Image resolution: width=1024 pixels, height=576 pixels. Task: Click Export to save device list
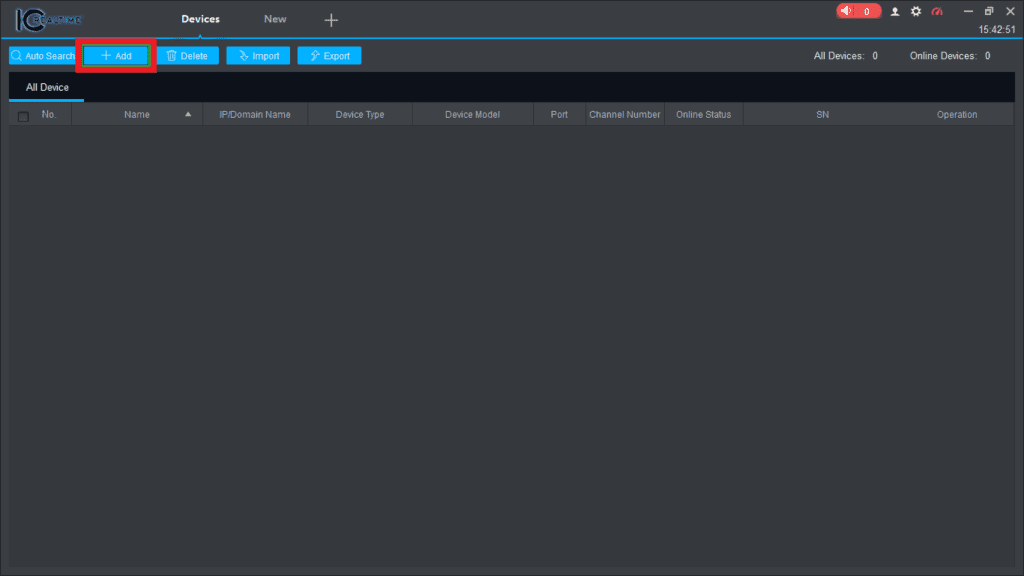pos(329,56)
